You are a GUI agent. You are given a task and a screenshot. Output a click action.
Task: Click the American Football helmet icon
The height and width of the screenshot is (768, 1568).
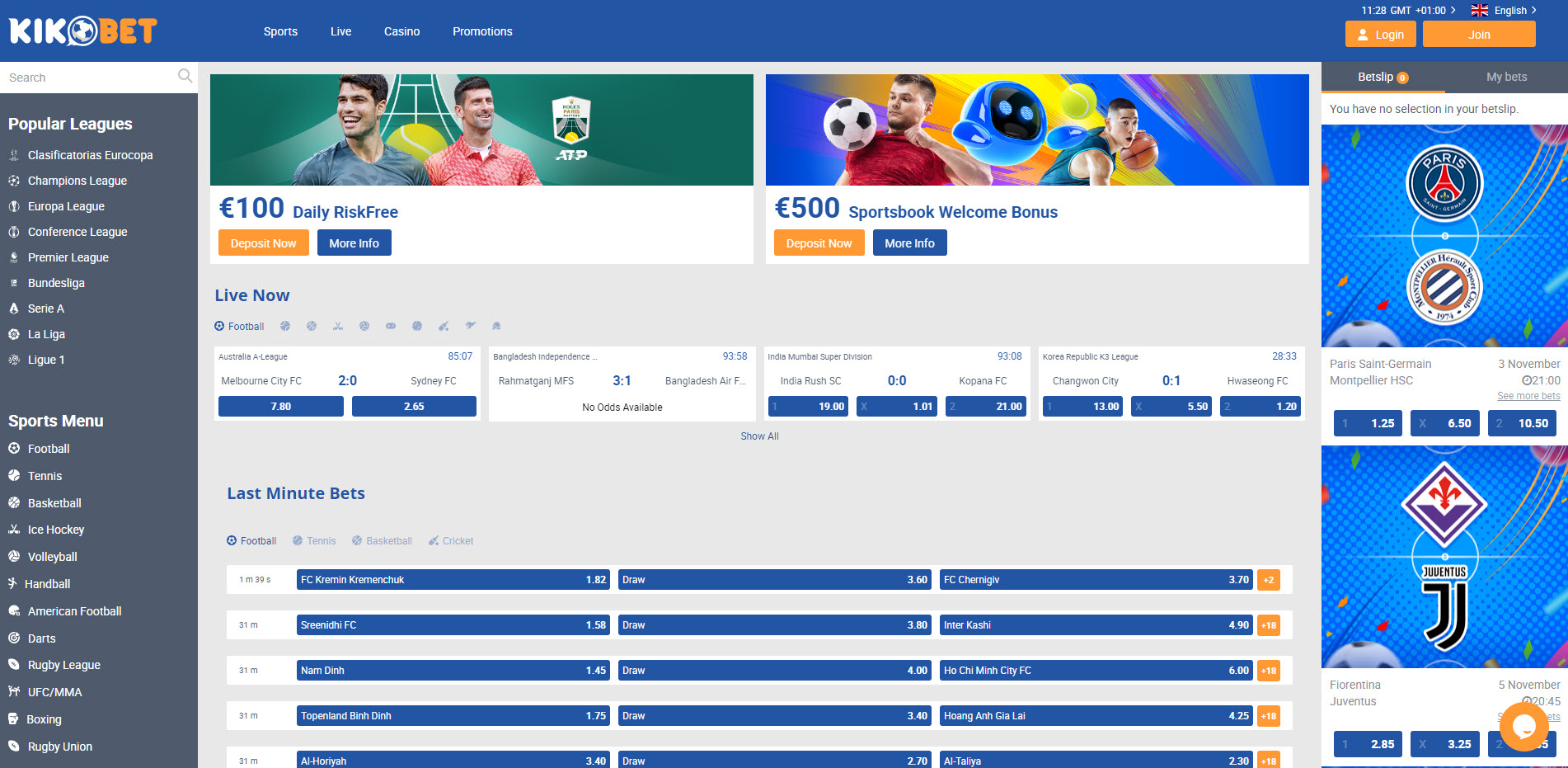pyautogui.click(x=14, y=611)
